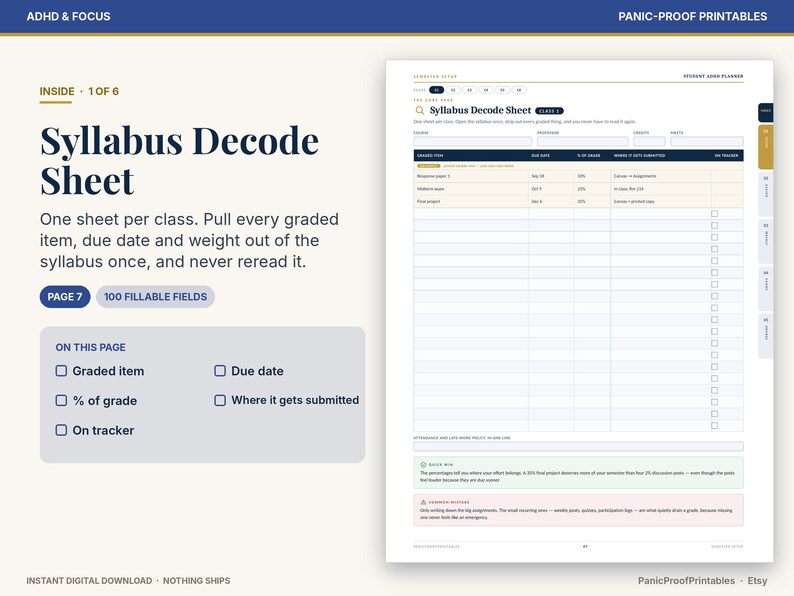Open the 04 Exams side tab
The image size is (794, 596).
pos(766,288)
